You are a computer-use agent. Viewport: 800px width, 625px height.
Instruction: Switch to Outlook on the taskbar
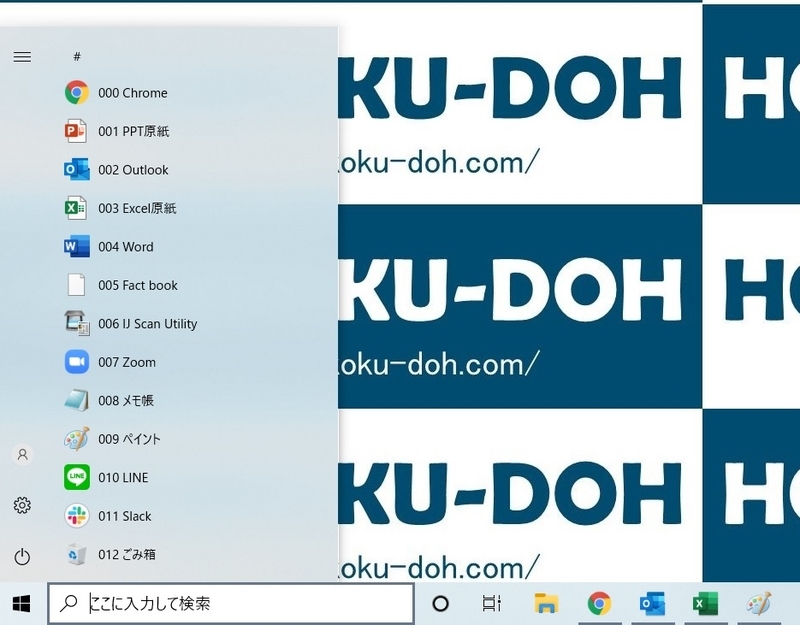653,604
